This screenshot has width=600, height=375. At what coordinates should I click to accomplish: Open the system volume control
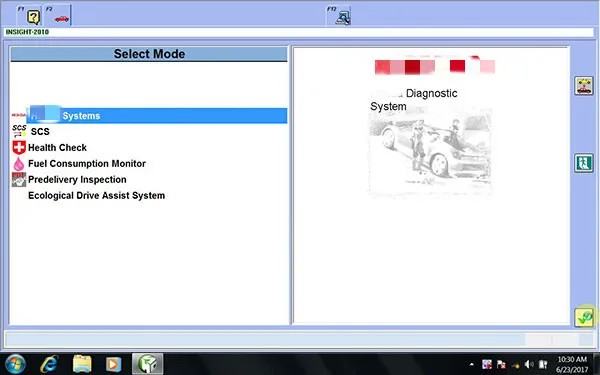(529, 364)
